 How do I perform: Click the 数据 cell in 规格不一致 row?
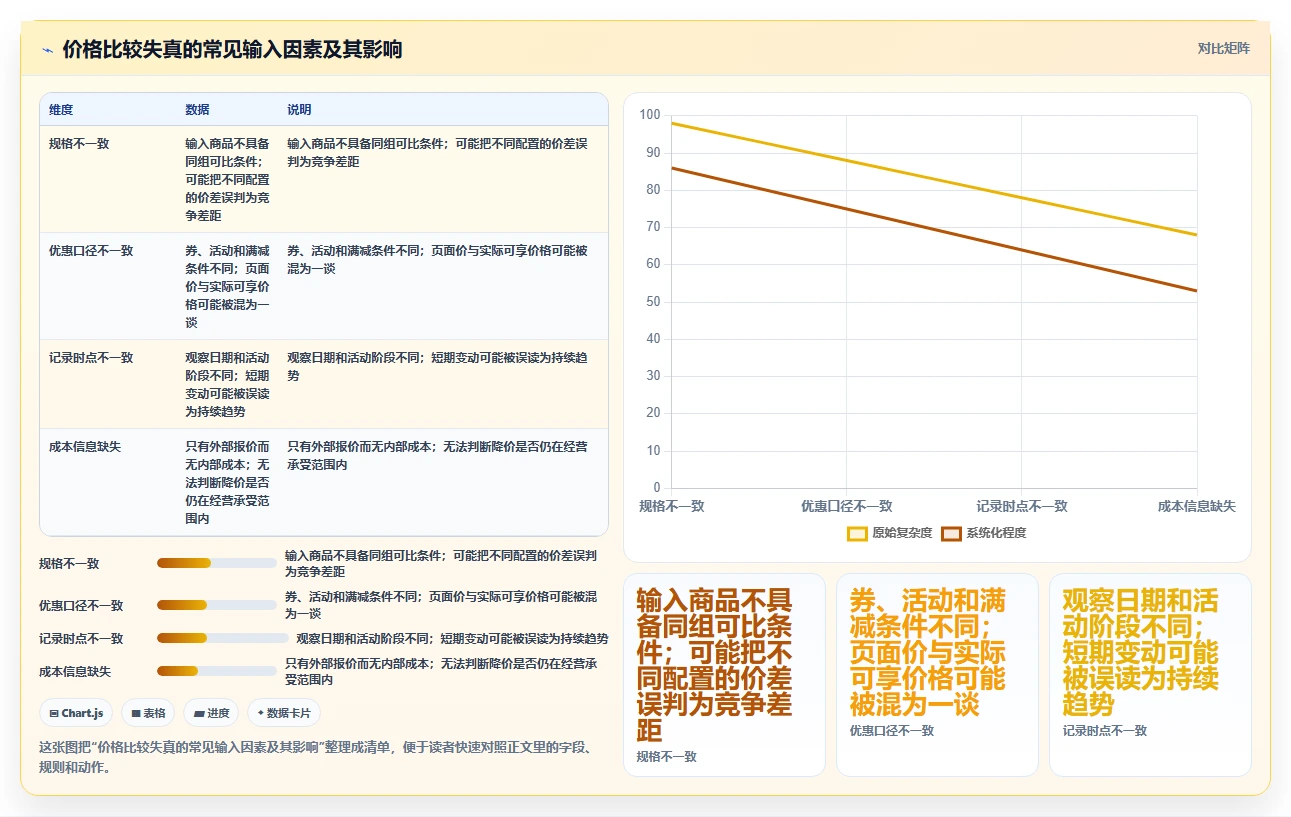click(227, 180)
